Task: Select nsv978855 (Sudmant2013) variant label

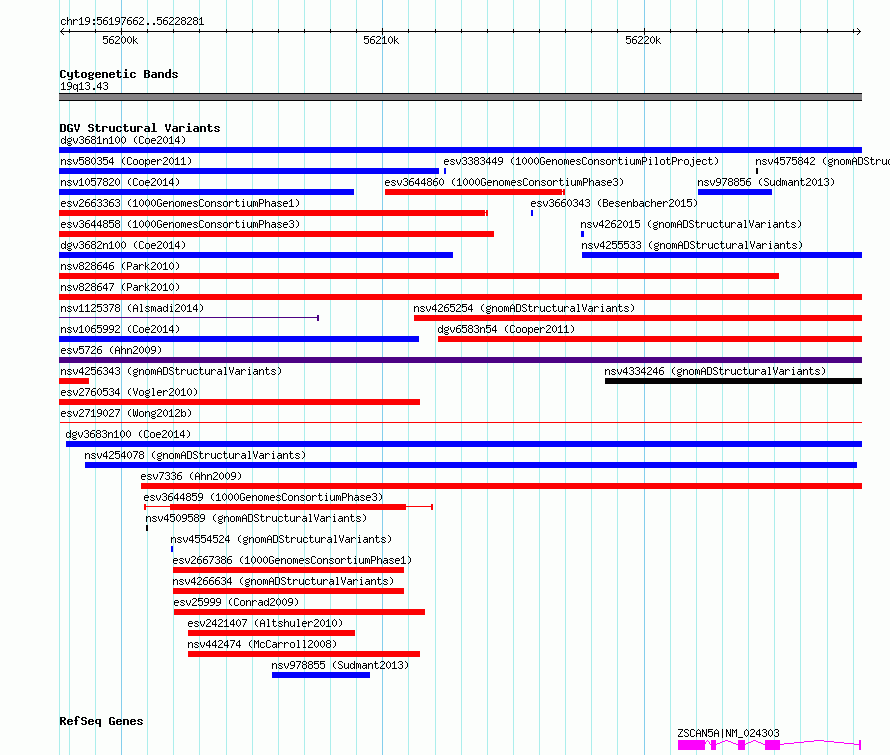Action: click(x=339, y=665)
